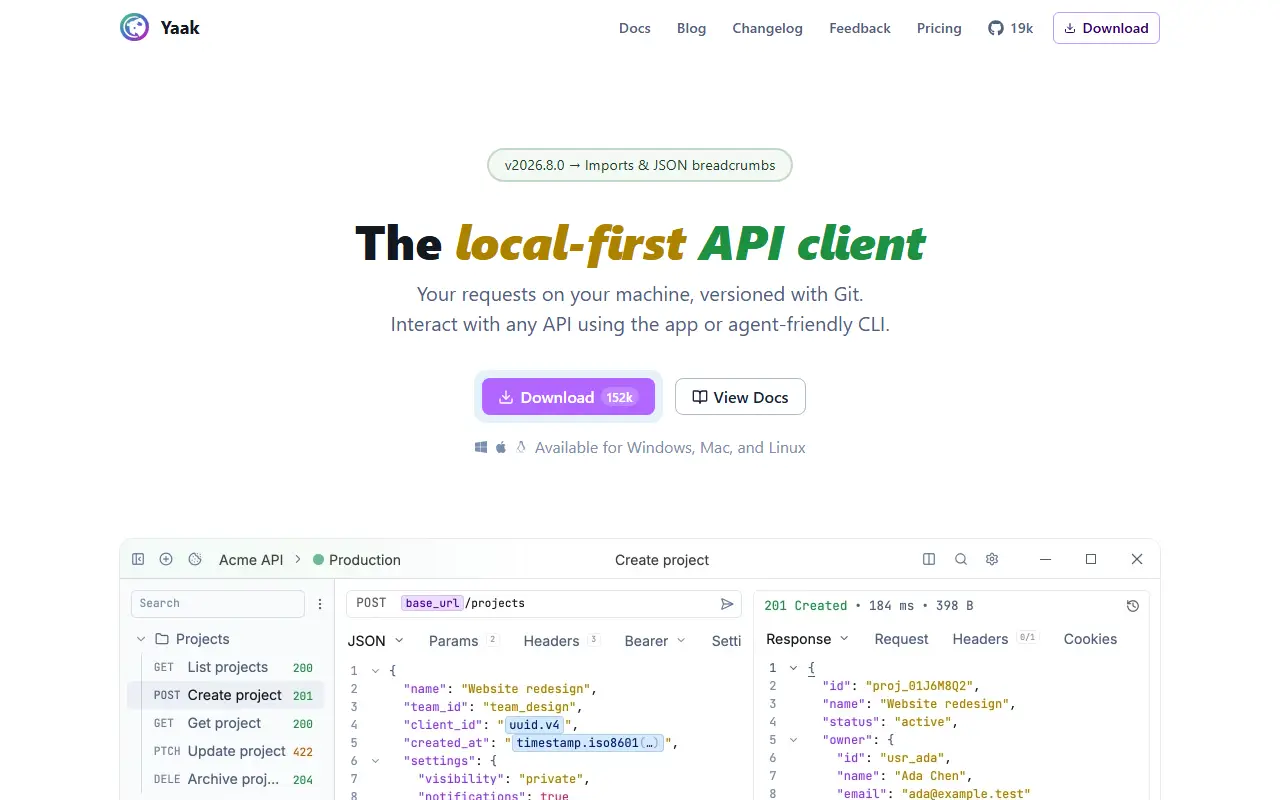Switch to the Params tab
Image resolution: width=1280 pixels, height=800 pixels.
click(x=463, y=640)
